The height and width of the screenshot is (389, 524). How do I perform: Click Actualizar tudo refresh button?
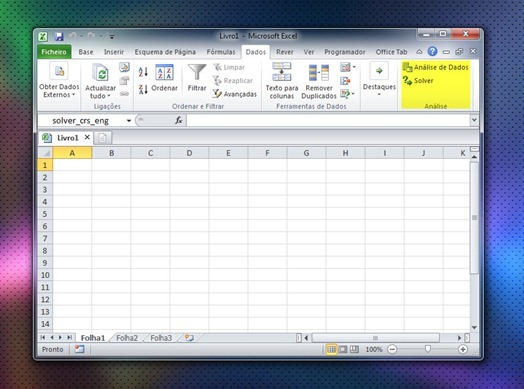click(100, 82)
